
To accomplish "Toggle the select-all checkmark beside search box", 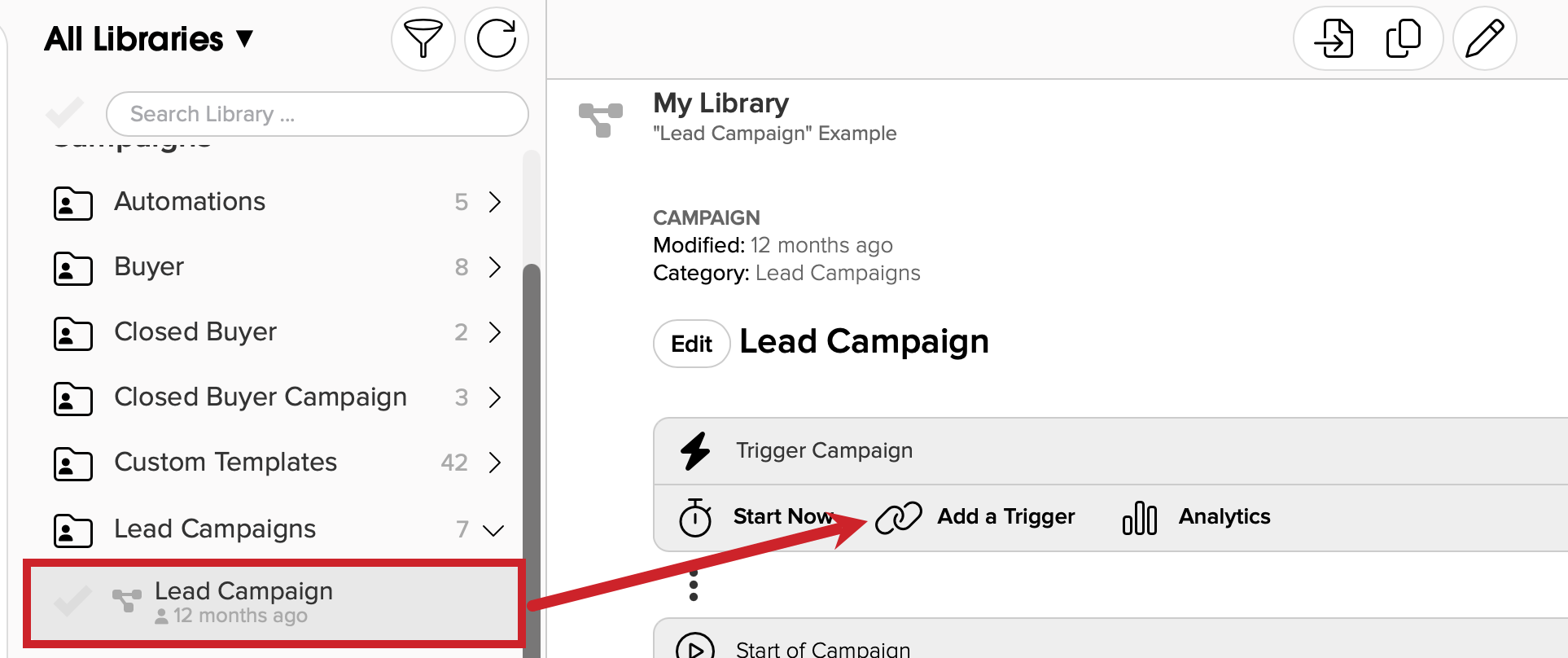I will coord(65,113).
